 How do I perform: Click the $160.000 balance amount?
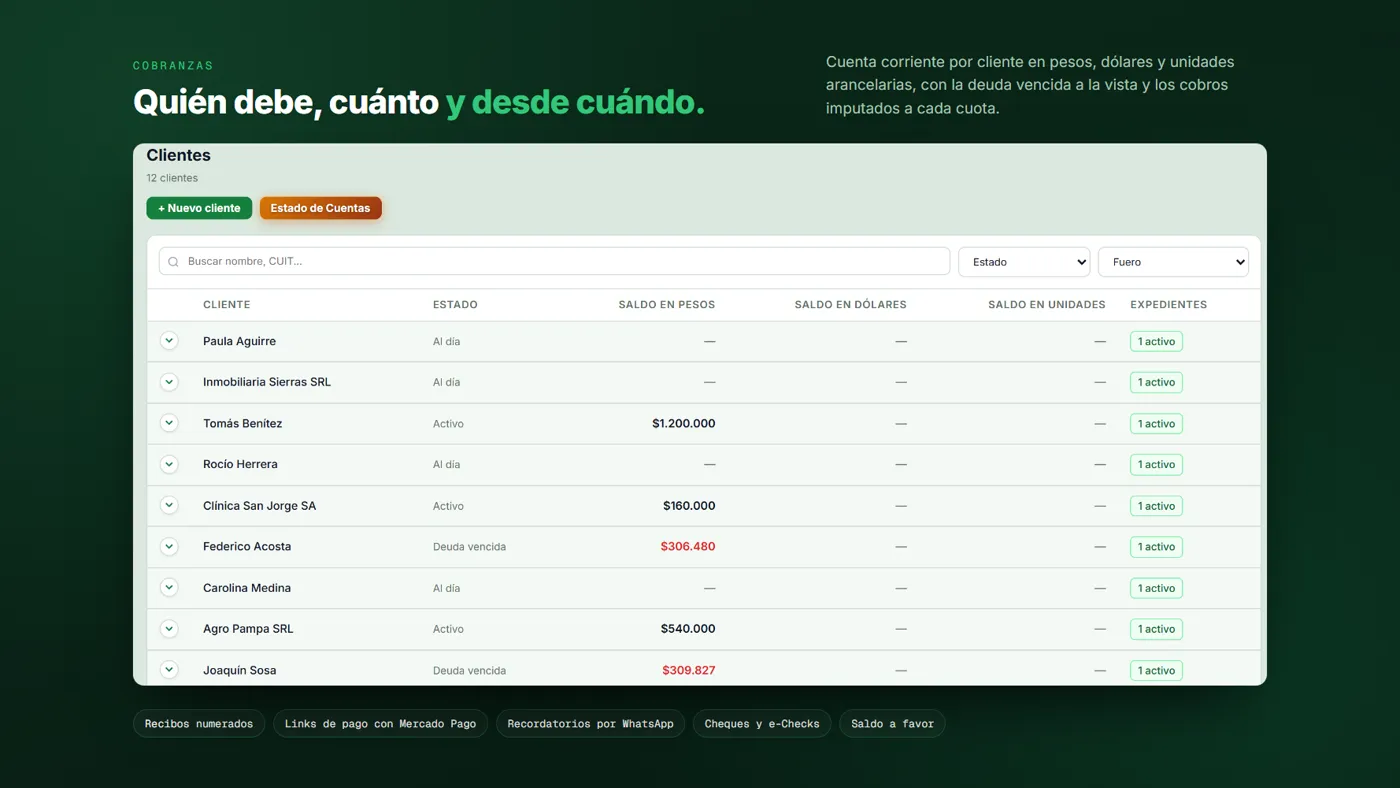tap(689, 506)
